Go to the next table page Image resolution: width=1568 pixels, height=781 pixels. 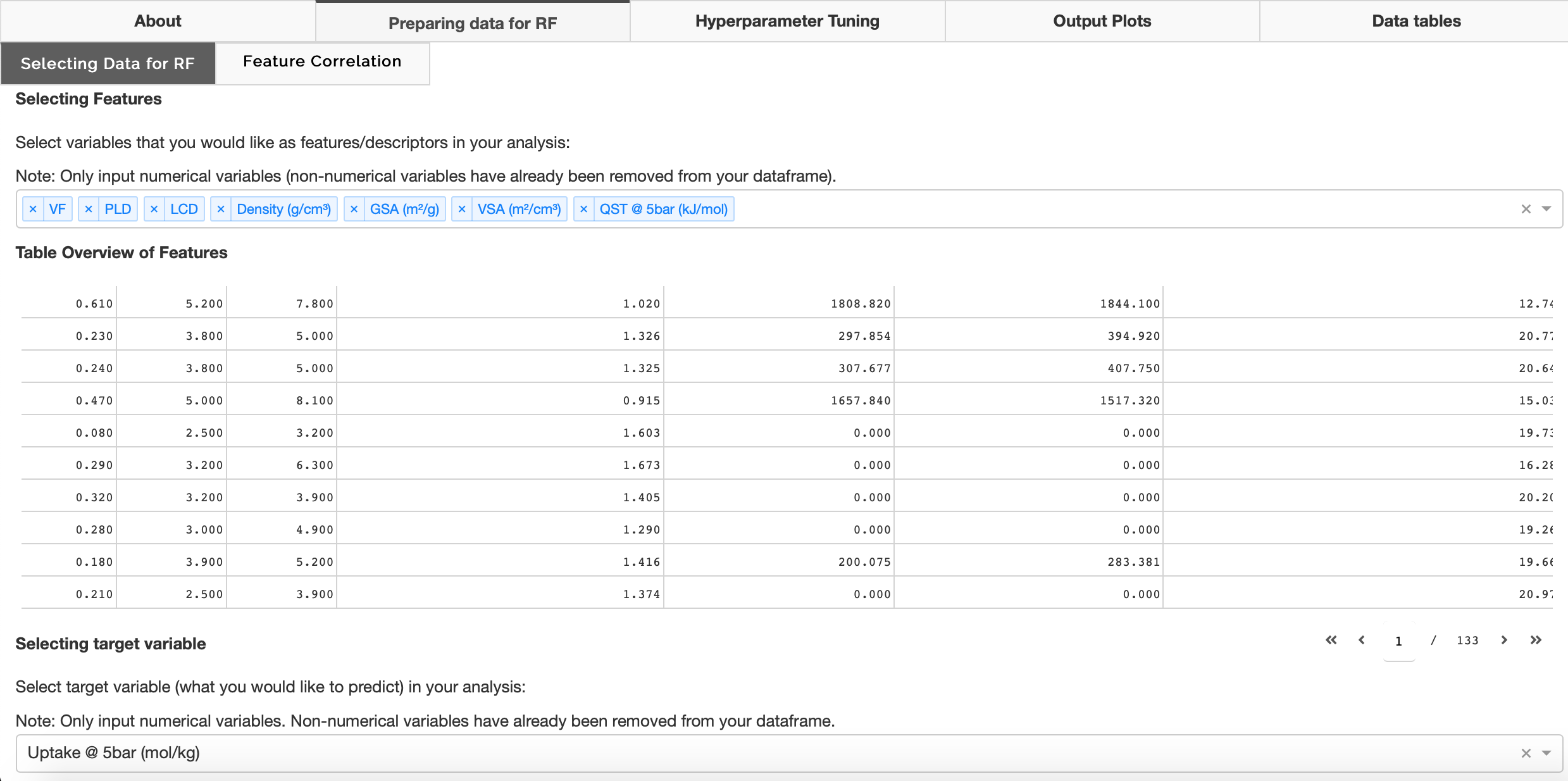pyautogui.click(x=1504, y=640)
